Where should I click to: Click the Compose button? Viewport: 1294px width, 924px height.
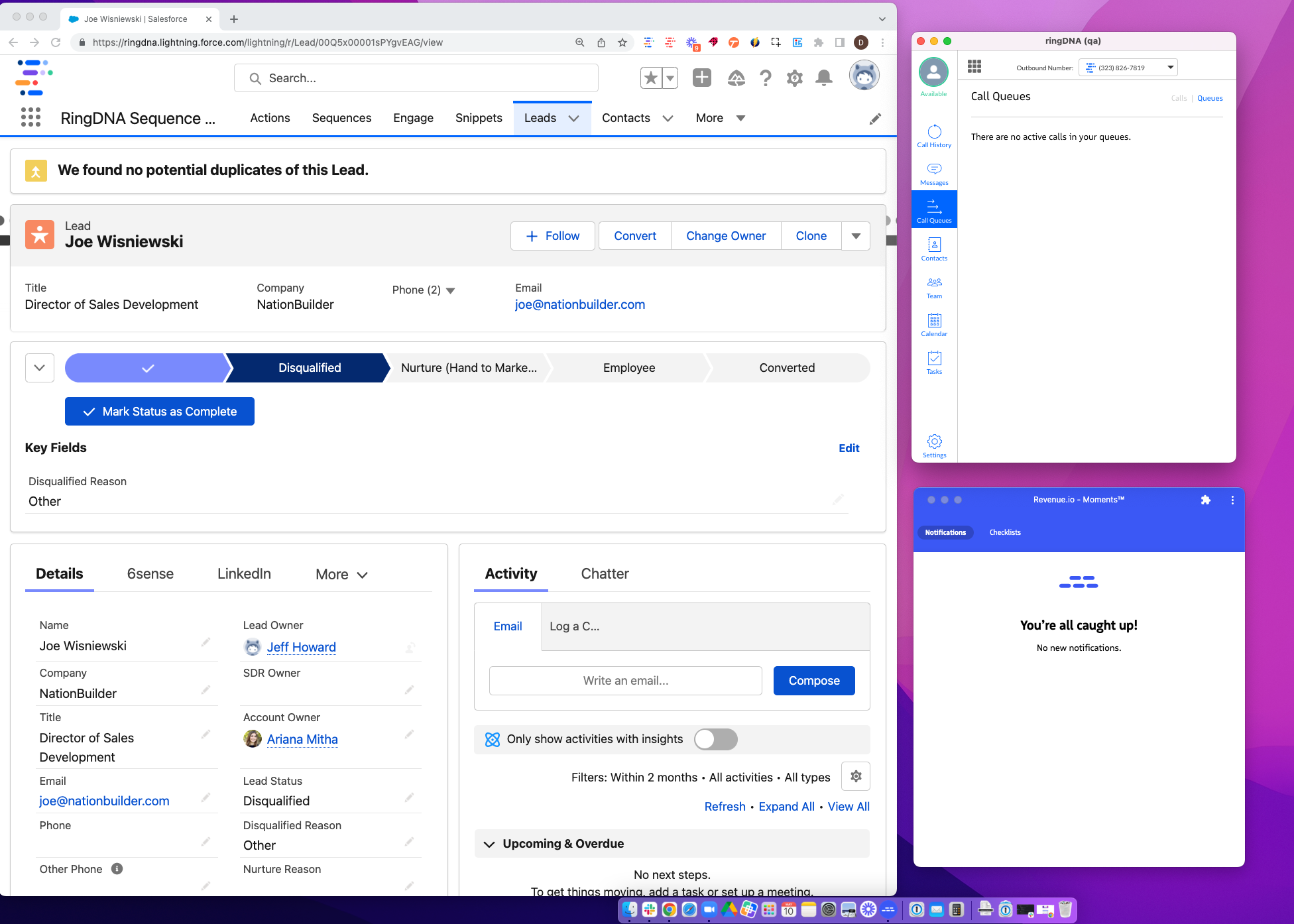(x=813, y=681)
